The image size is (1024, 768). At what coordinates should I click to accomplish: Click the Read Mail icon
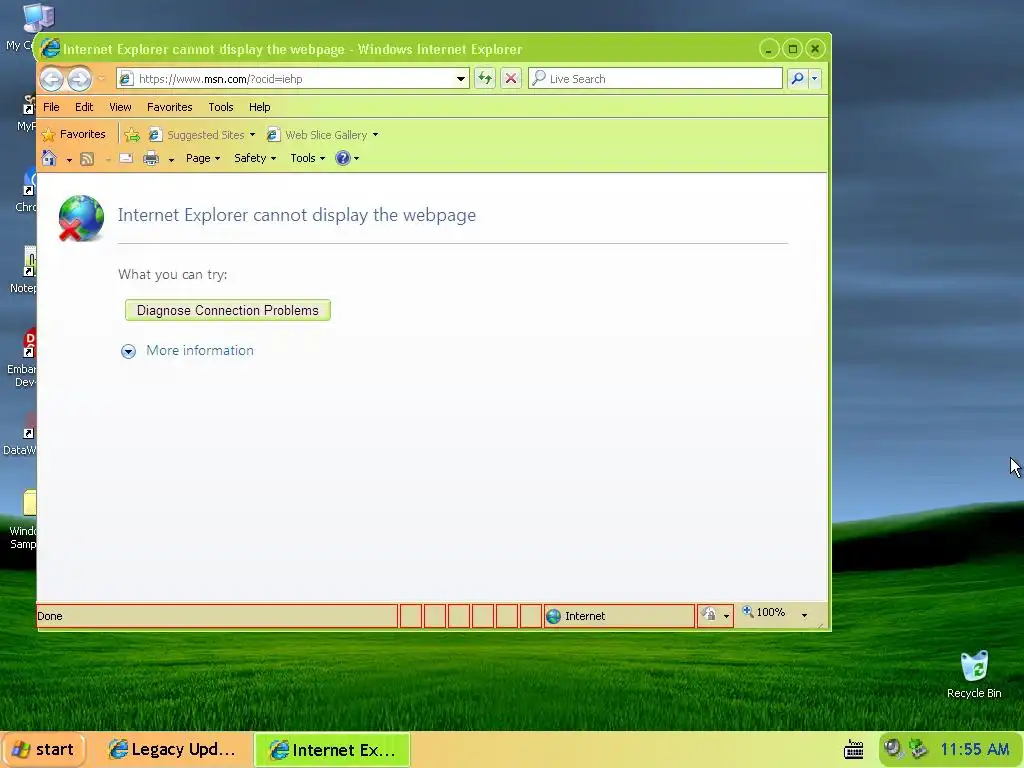coord(127,158)
